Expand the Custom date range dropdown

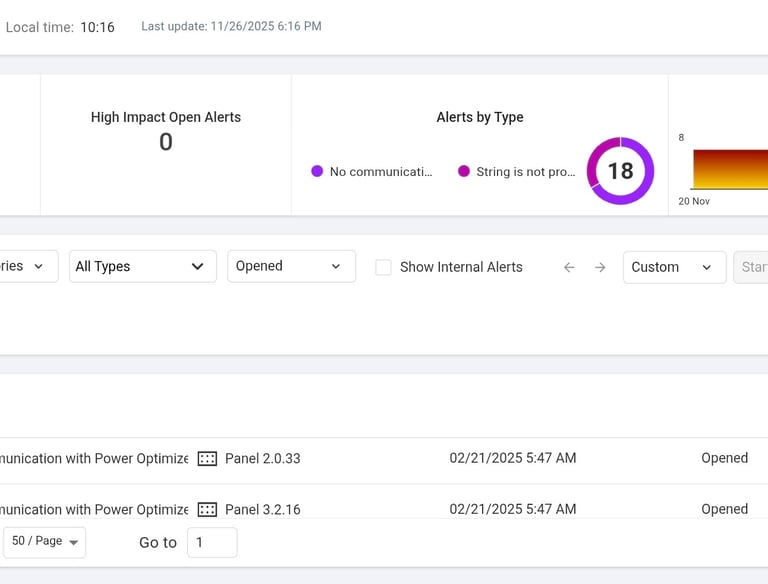[x=674, y=267]
